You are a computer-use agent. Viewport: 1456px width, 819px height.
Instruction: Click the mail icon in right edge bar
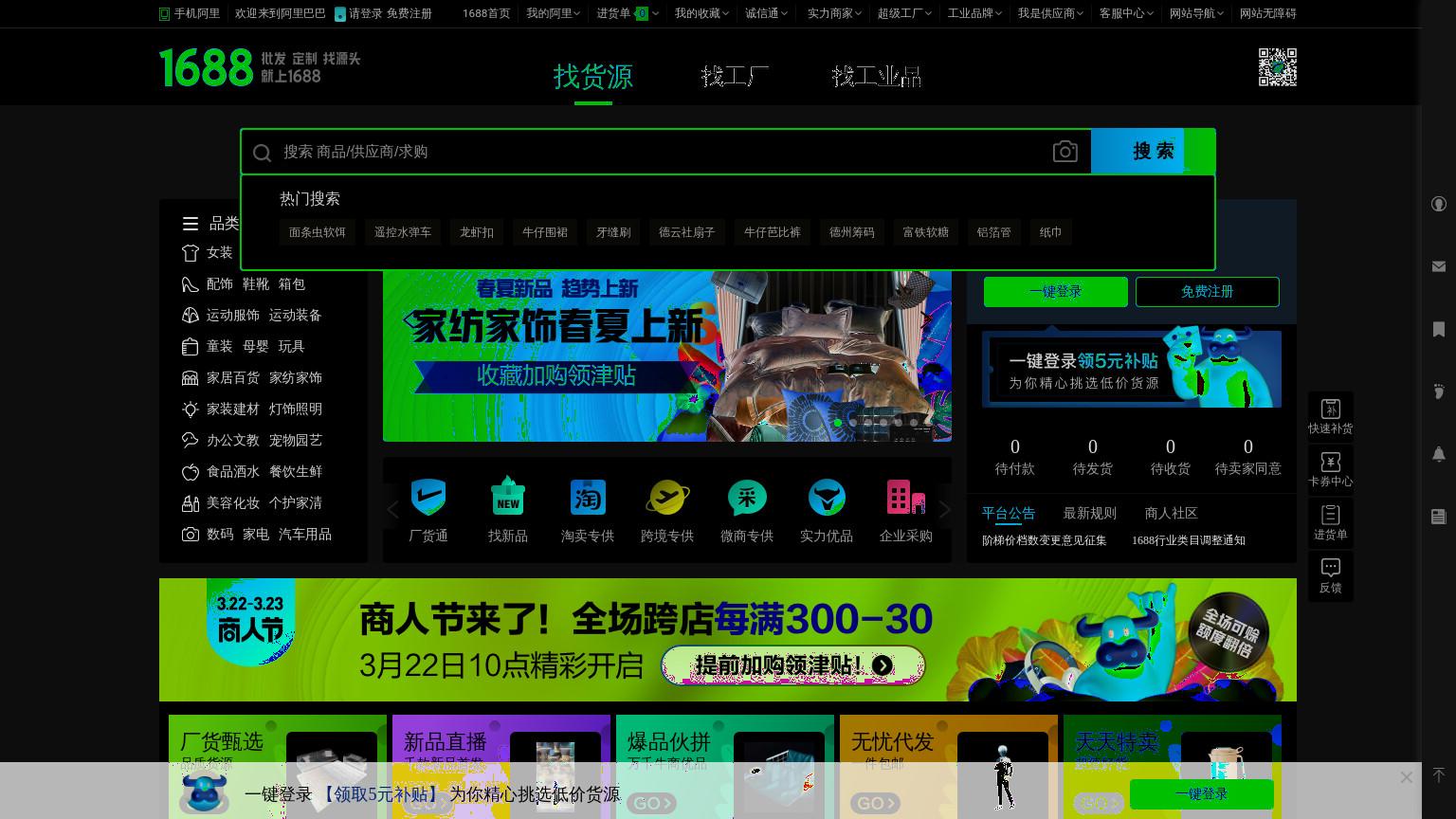[1438, 267]
